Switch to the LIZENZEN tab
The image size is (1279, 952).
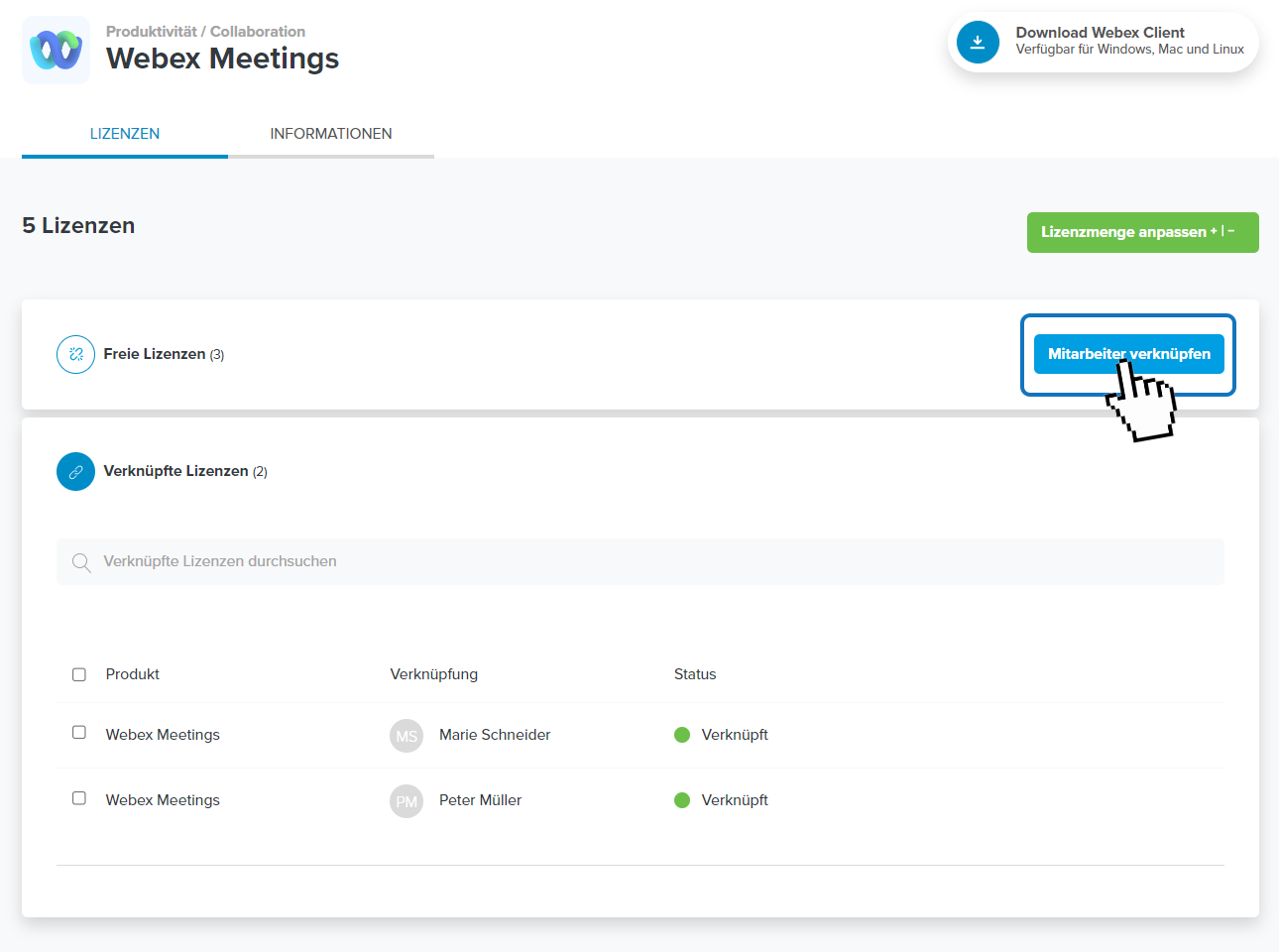click(125, 134)
